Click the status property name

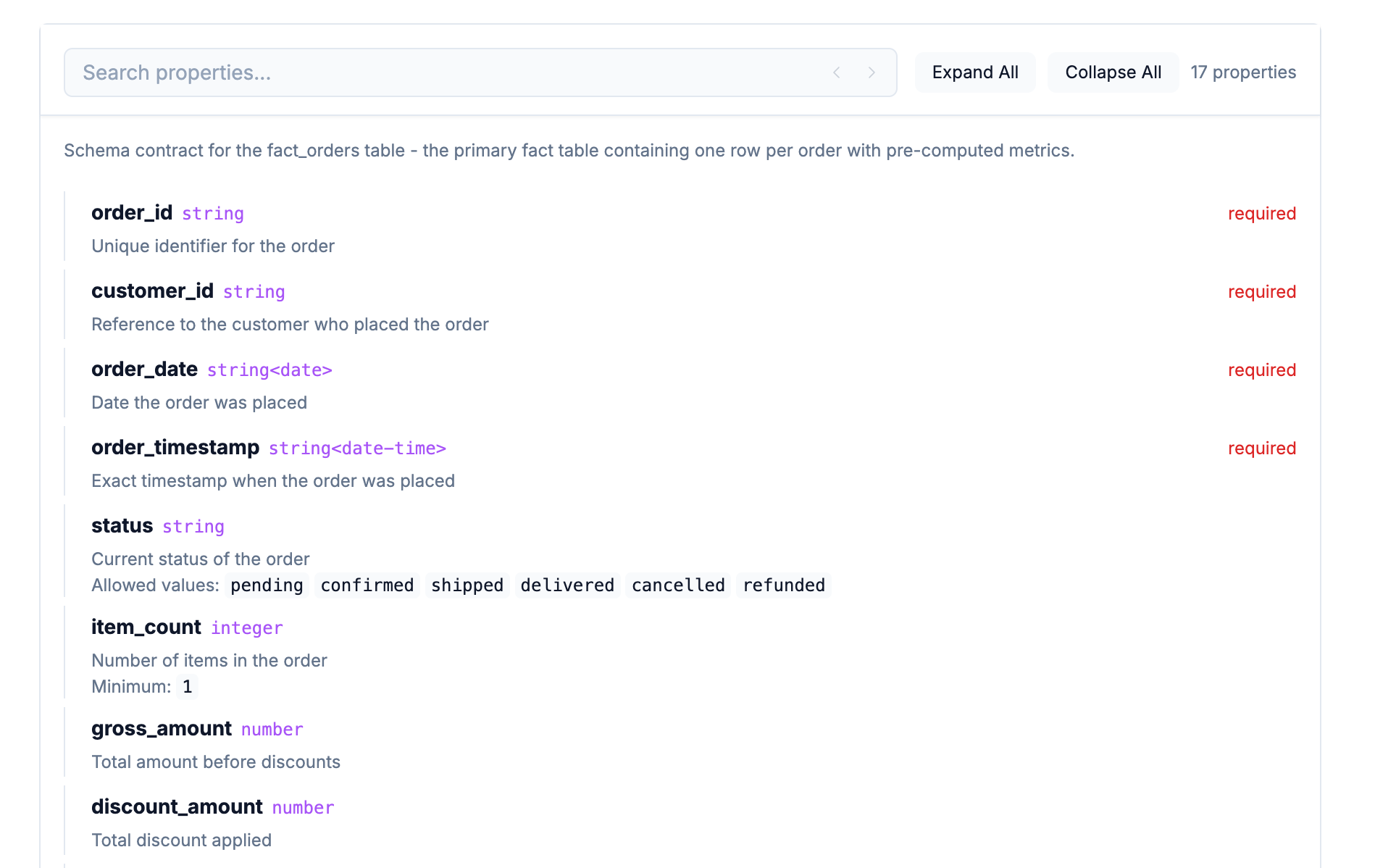122,526
